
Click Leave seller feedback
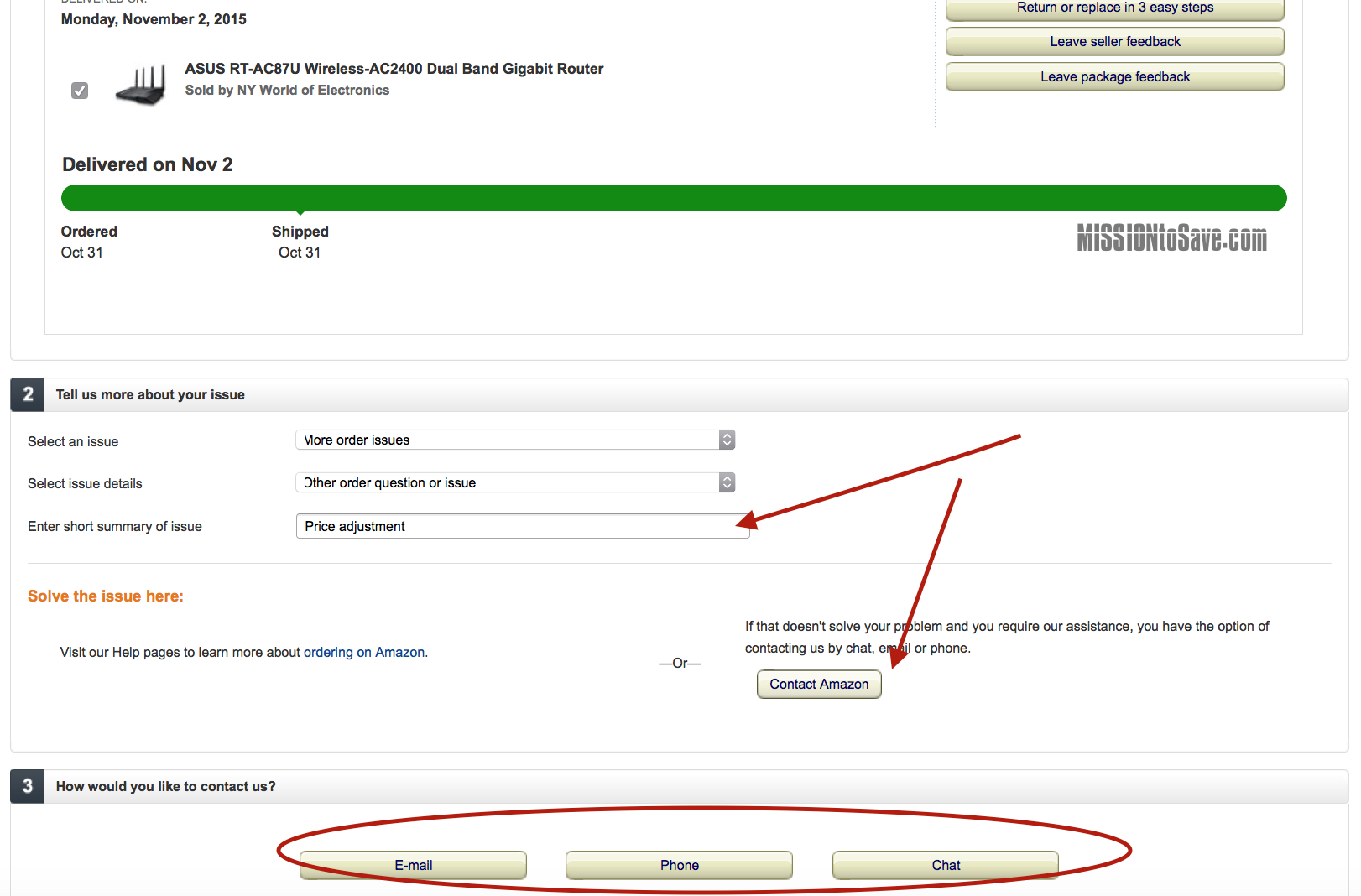tap(1114, 41)
